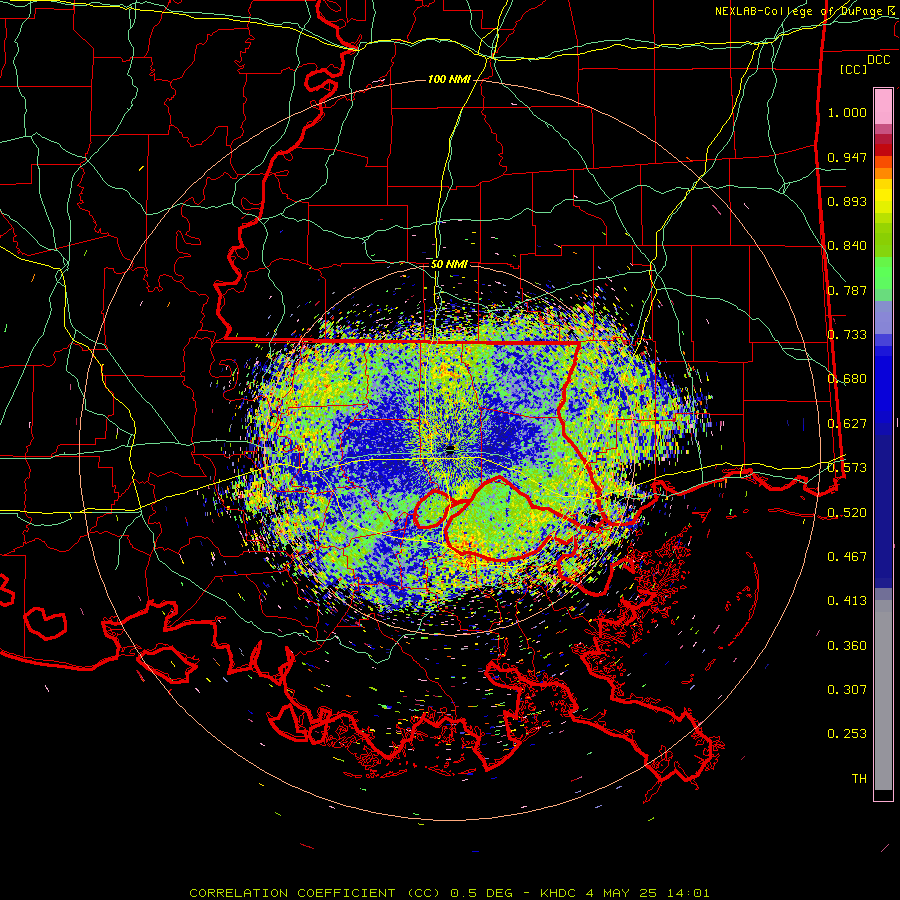Click the 0.893 scale value
Viewport: 900px width, 900px height.
[847, 201]
